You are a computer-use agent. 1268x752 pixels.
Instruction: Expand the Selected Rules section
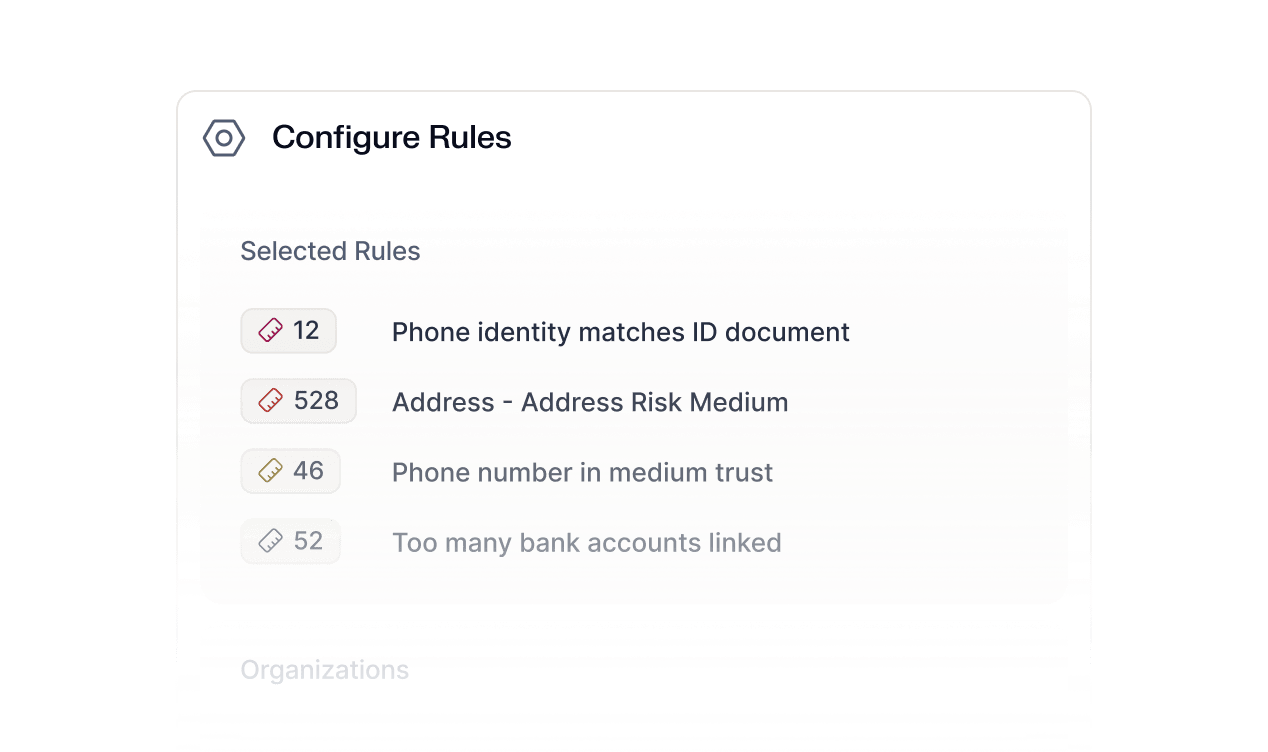click(x=330, y=251)
